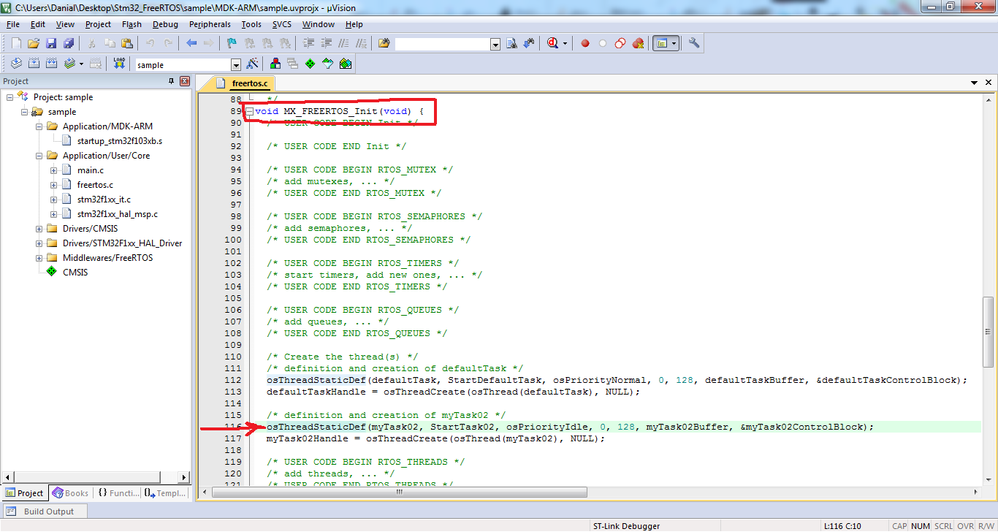Click Kill All Breakpoints icon
Screen dimensions: 998x532
638,43
